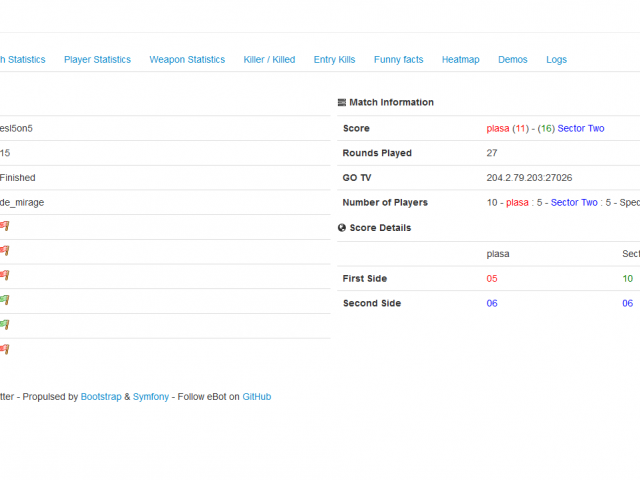Viewport: 640px width, 480px height.
Task: Switch to the Weapon Statistics tab
Action: pyautogui.click(x=187, y=60)
